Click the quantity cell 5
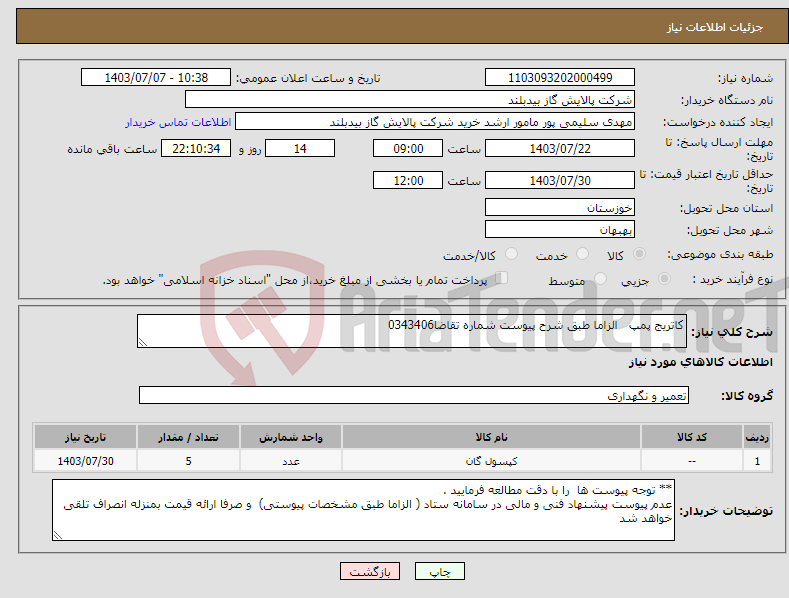 tap(188, 461)
